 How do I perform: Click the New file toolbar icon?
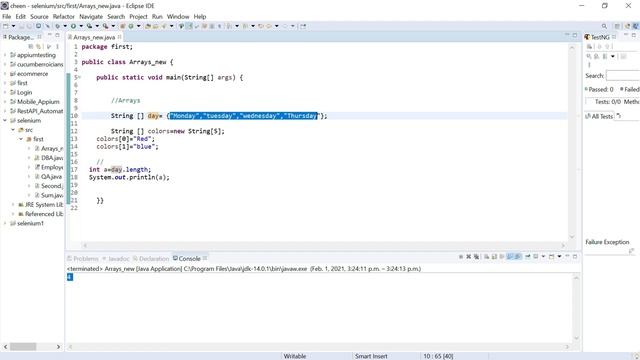click(x=6, y=26)
